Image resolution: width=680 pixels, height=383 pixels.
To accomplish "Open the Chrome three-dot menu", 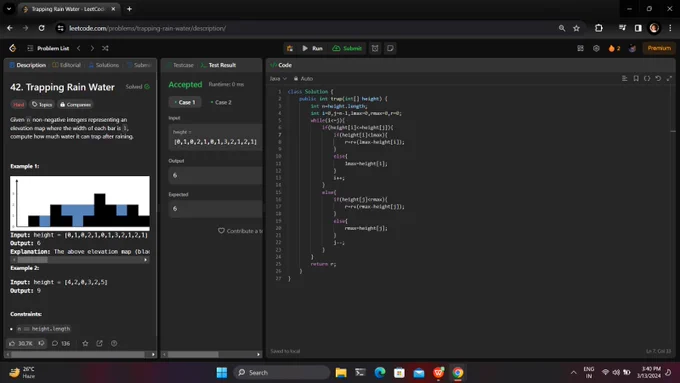I will pyautogui.click(x=670, y=28).
